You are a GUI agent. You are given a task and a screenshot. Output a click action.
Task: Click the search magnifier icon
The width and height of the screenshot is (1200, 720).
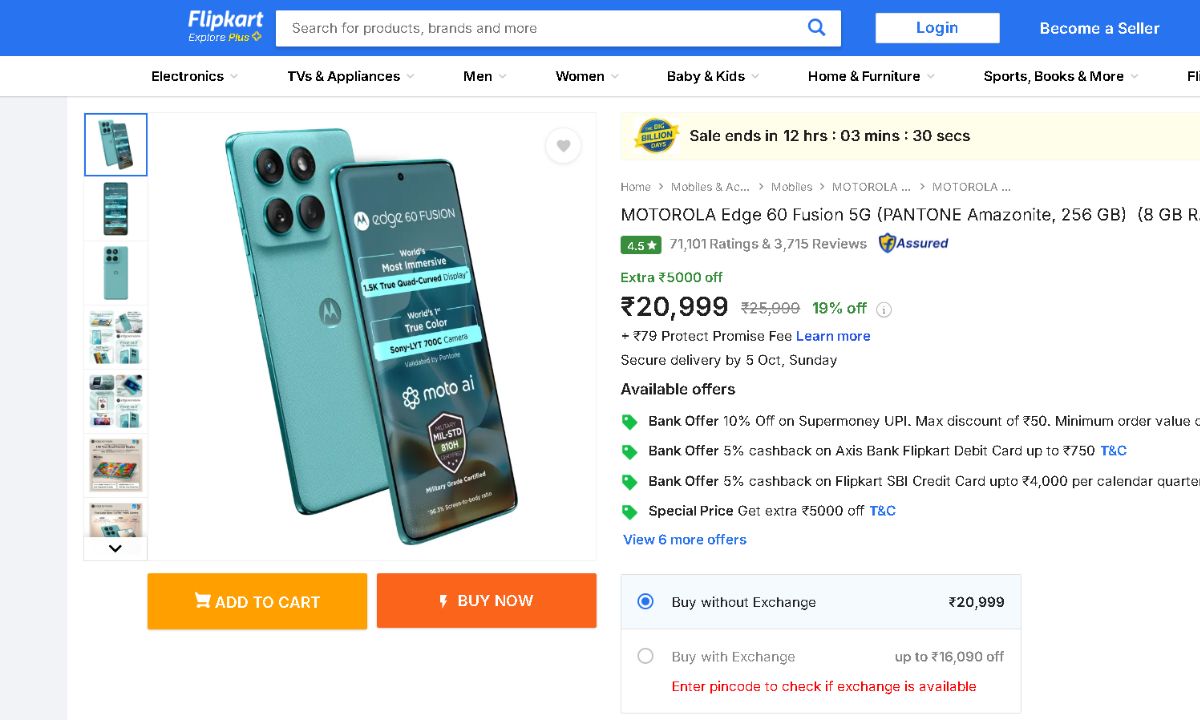(x=817, y=28)
